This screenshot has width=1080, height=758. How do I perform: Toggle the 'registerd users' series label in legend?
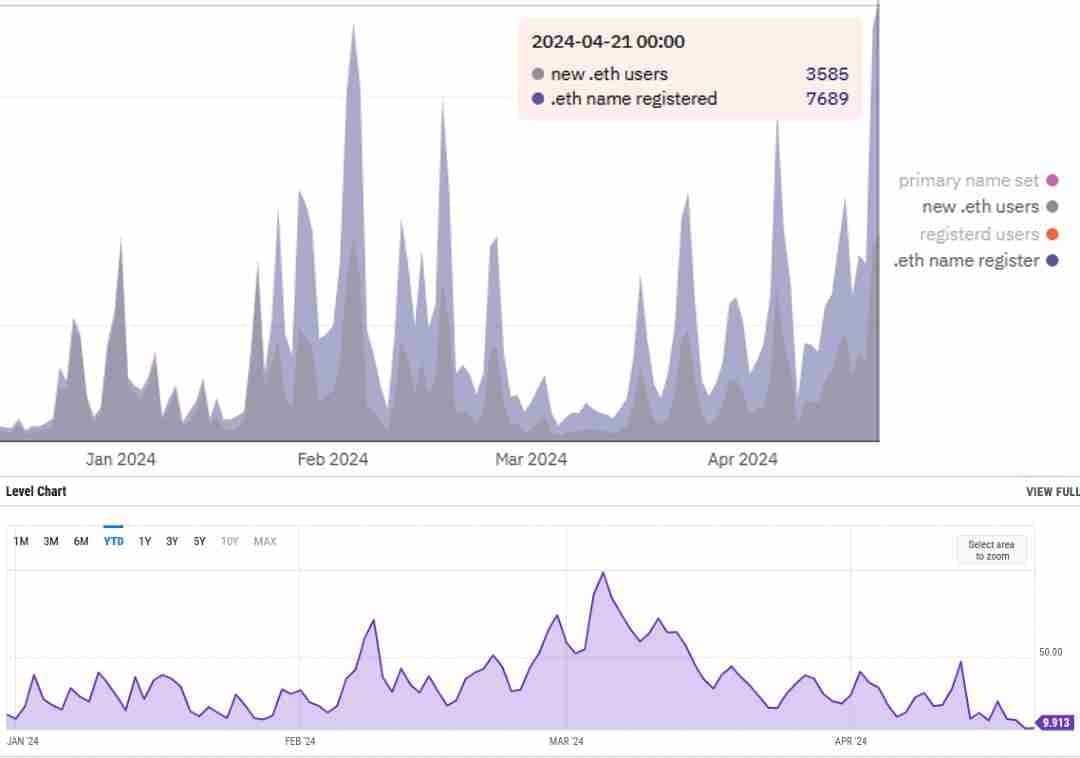coord(979,234)
